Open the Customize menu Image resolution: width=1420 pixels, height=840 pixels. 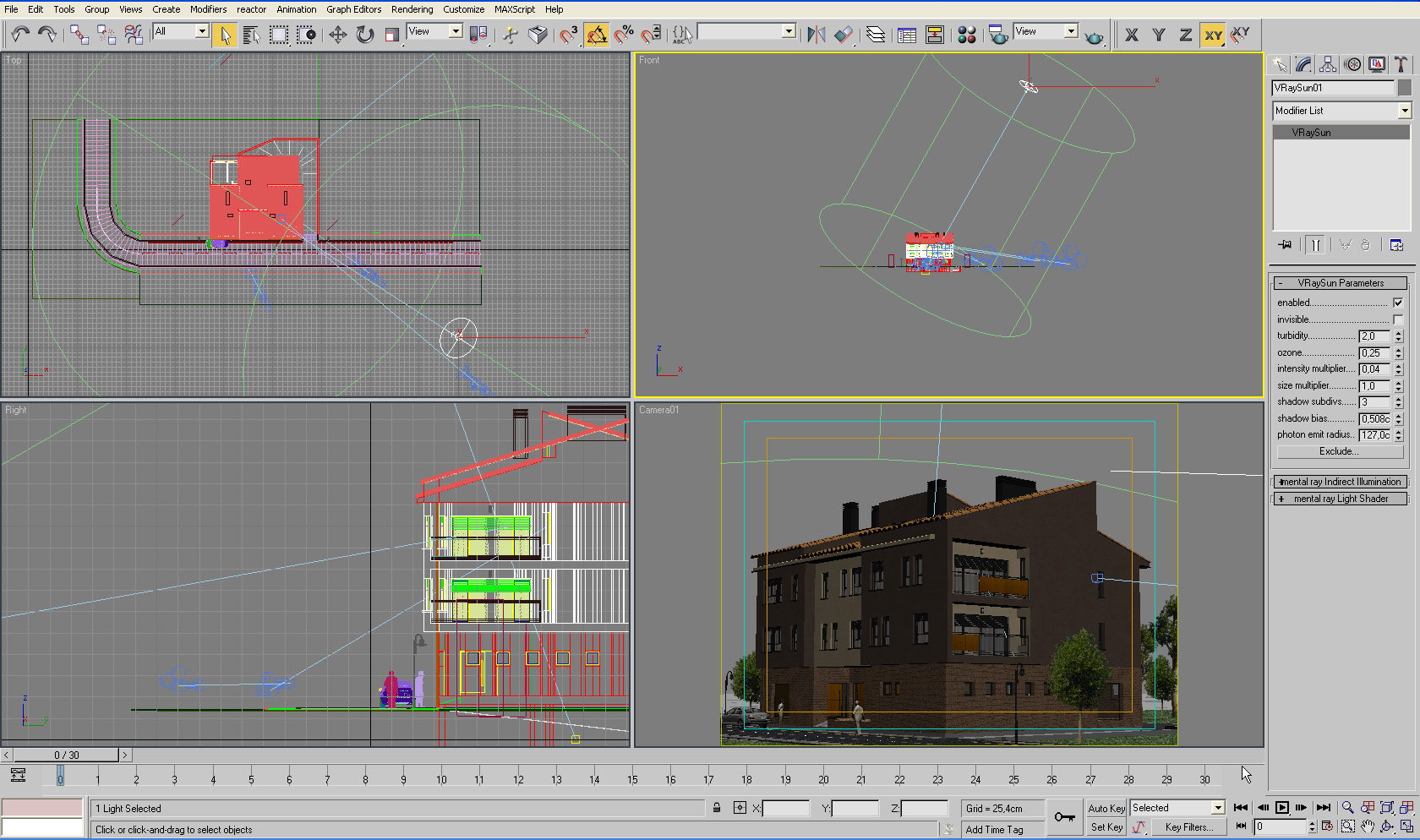(x=464, y=9)
